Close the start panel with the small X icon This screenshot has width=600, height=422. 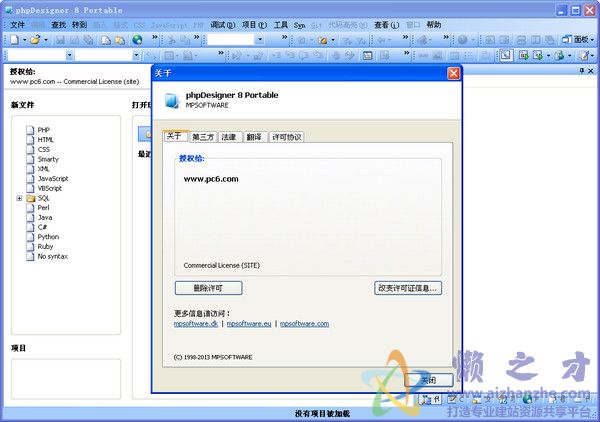pos(591,70)
